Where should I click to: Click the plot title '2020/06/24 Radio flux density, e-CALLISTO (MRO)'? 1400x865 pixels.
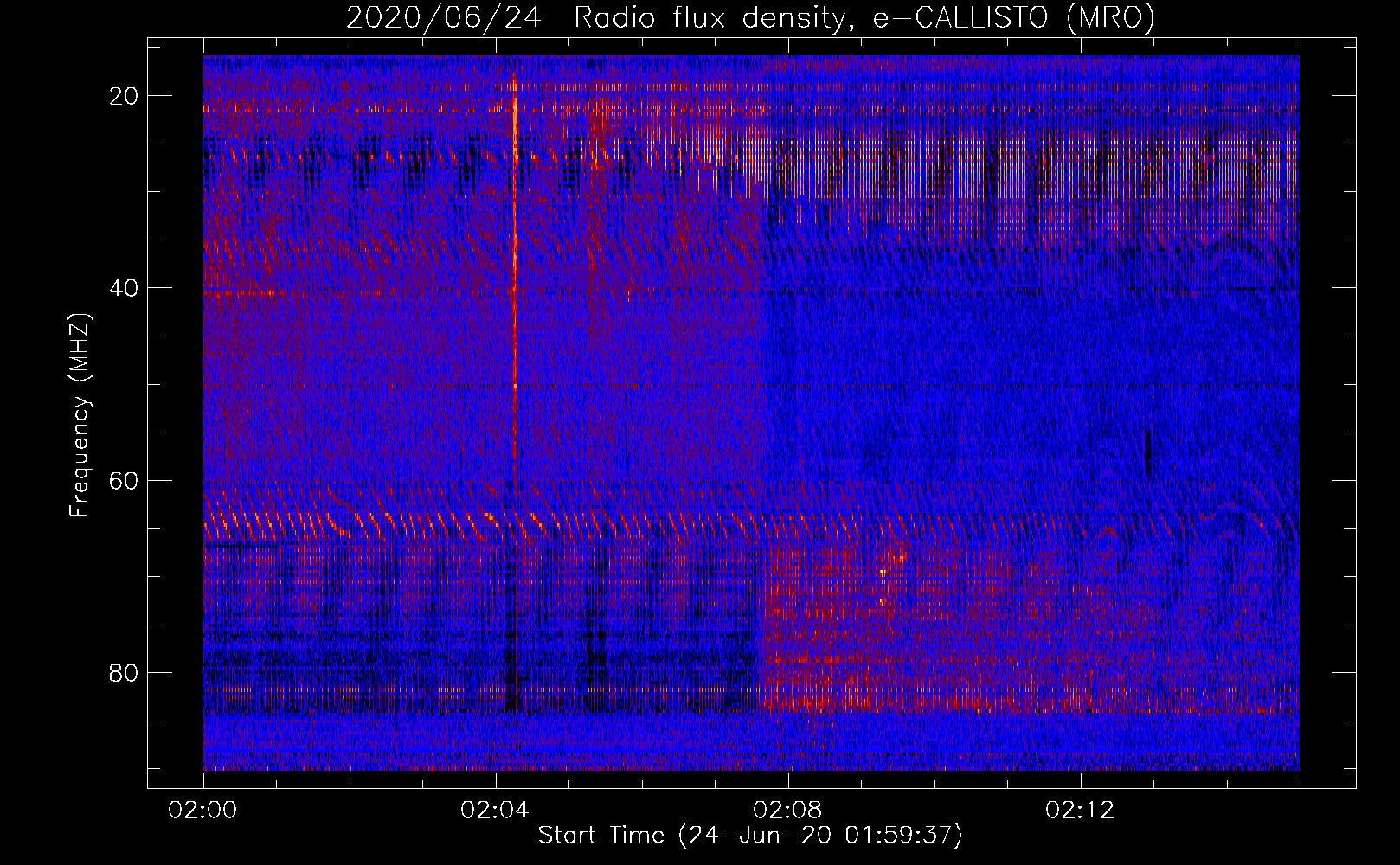[x=750, y=17]
